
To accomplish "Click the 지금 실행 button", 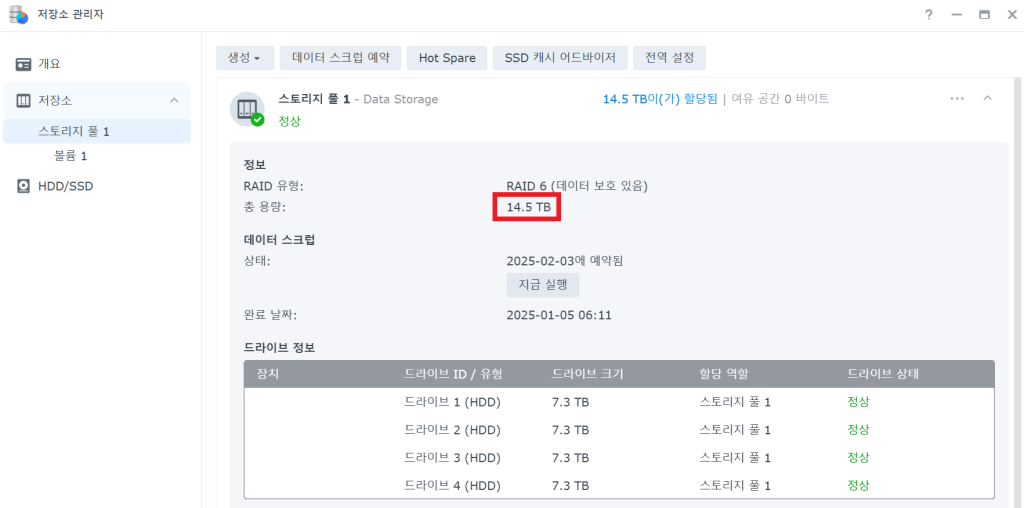I will click(x=543, y=285).
